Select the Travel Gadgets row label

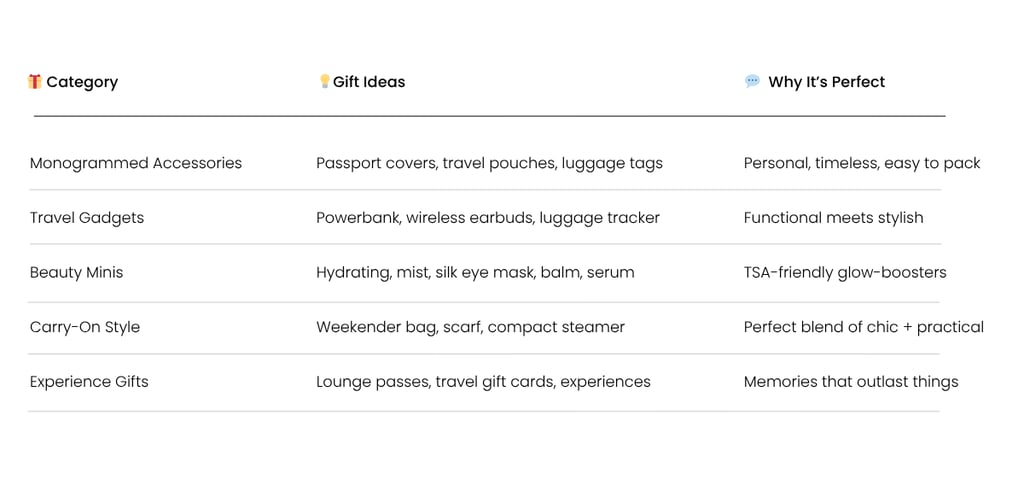coord(87,218)
